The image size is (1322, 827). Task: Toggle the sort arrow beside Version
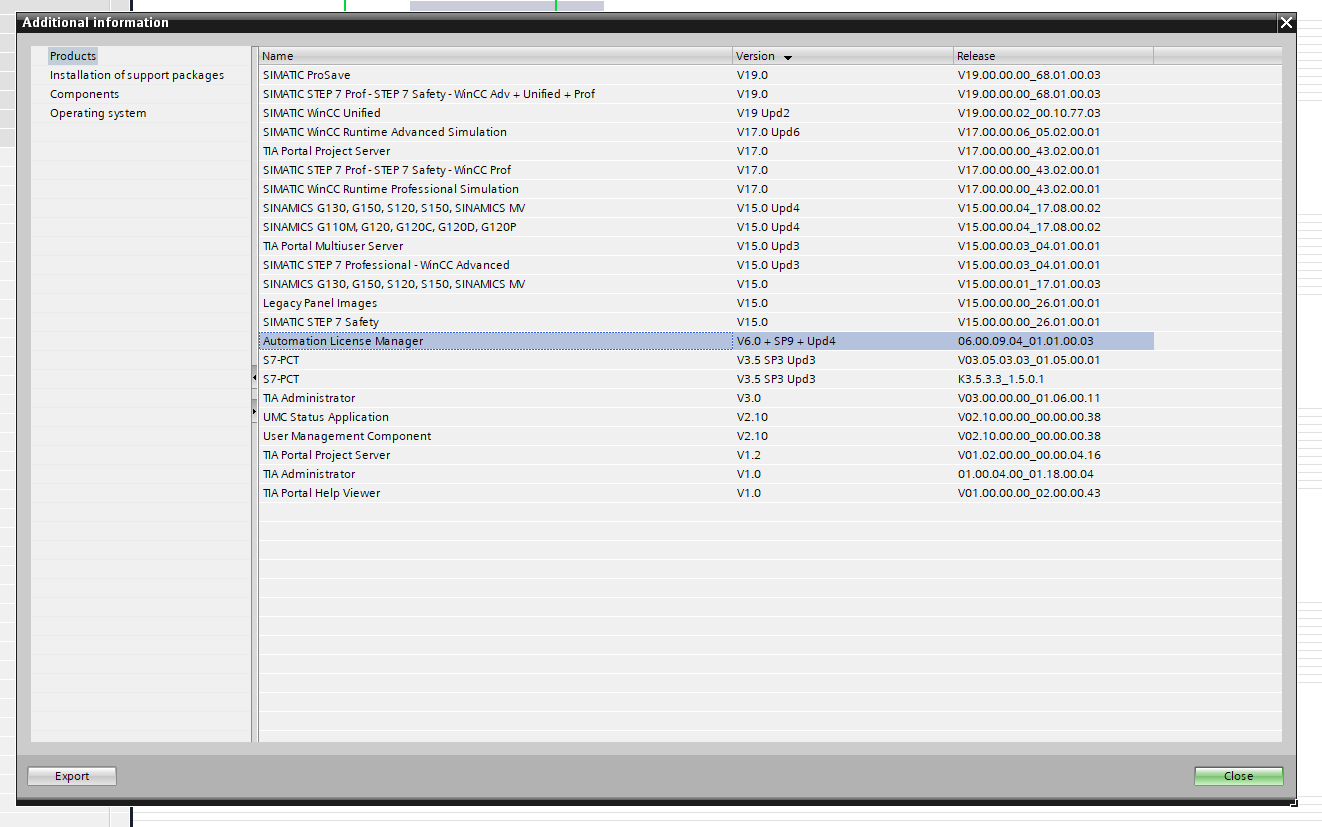point(788,57)
